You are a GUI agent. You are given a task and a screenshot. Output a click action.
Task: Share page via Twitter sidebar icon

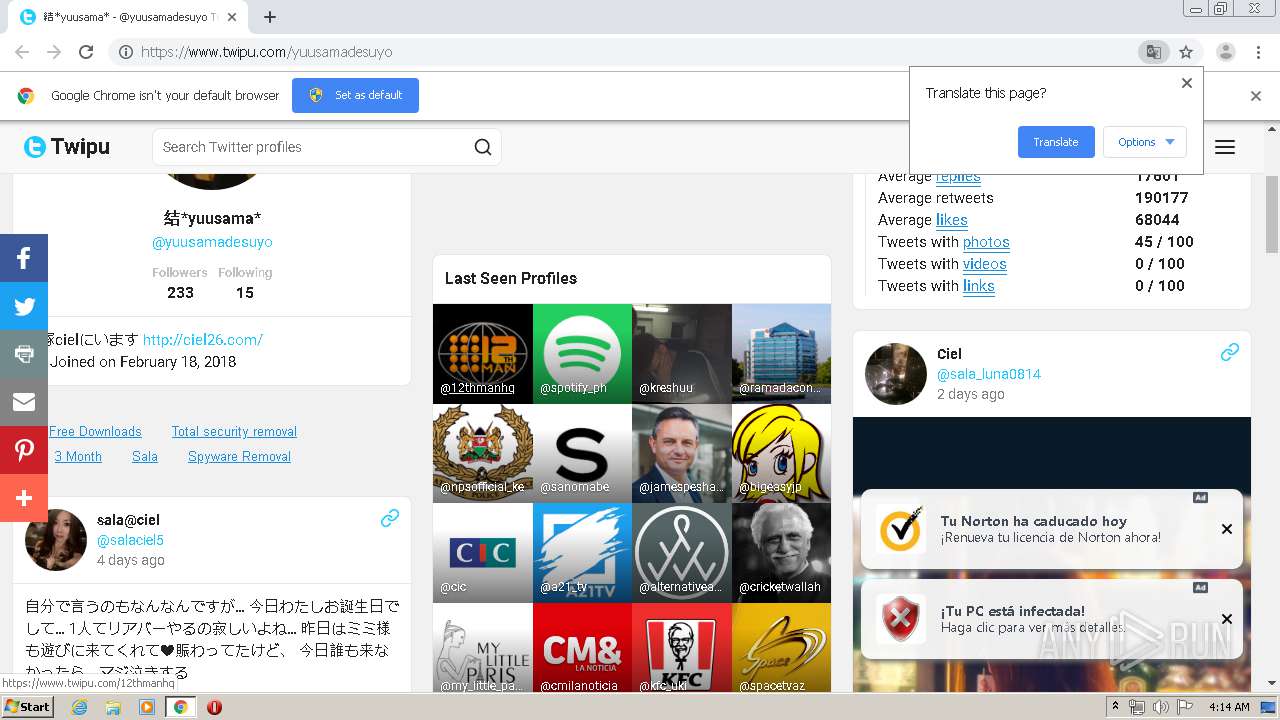point(24,306)
